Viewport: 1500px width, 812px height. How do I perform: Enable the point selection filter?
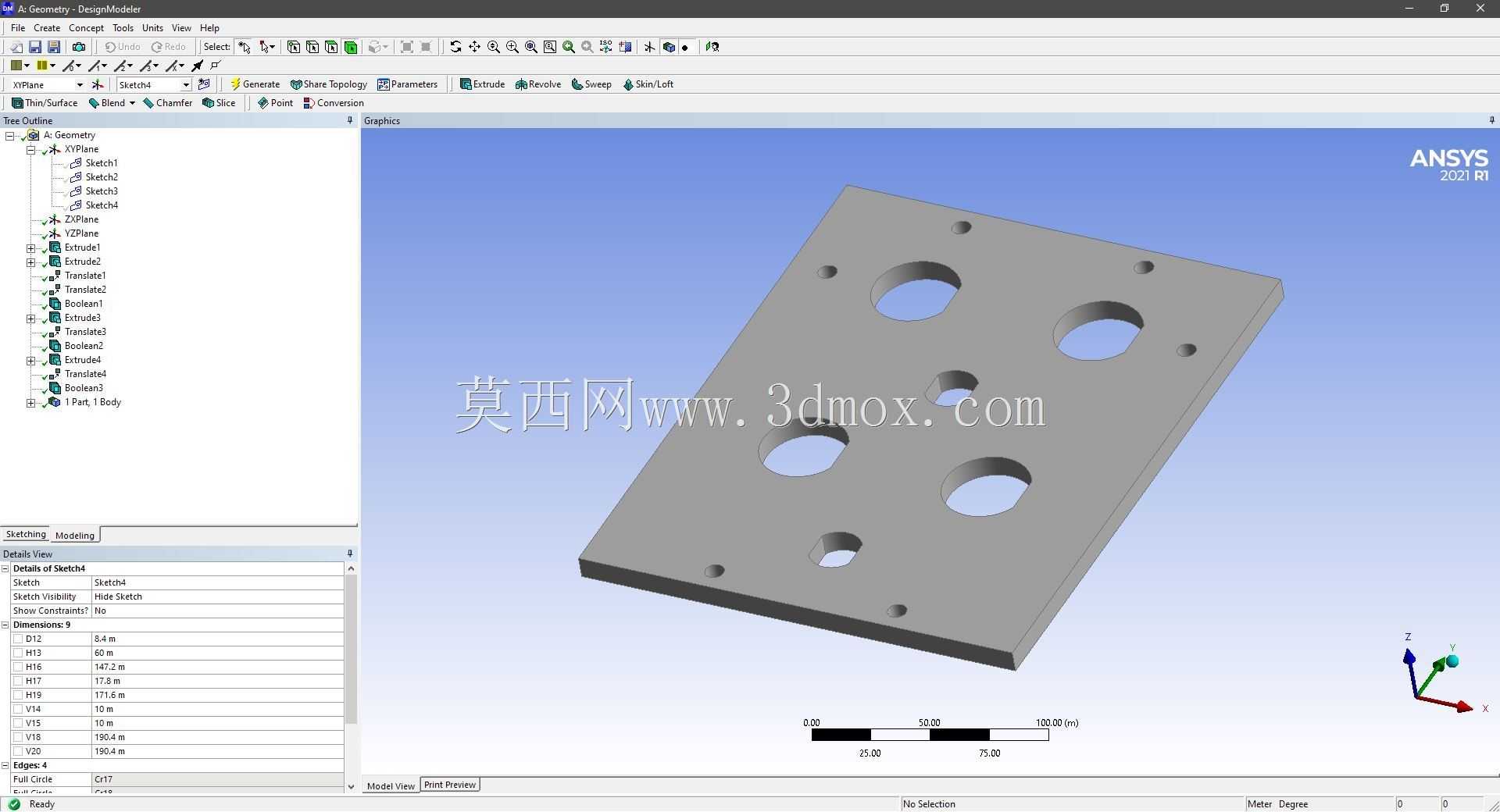294,47
